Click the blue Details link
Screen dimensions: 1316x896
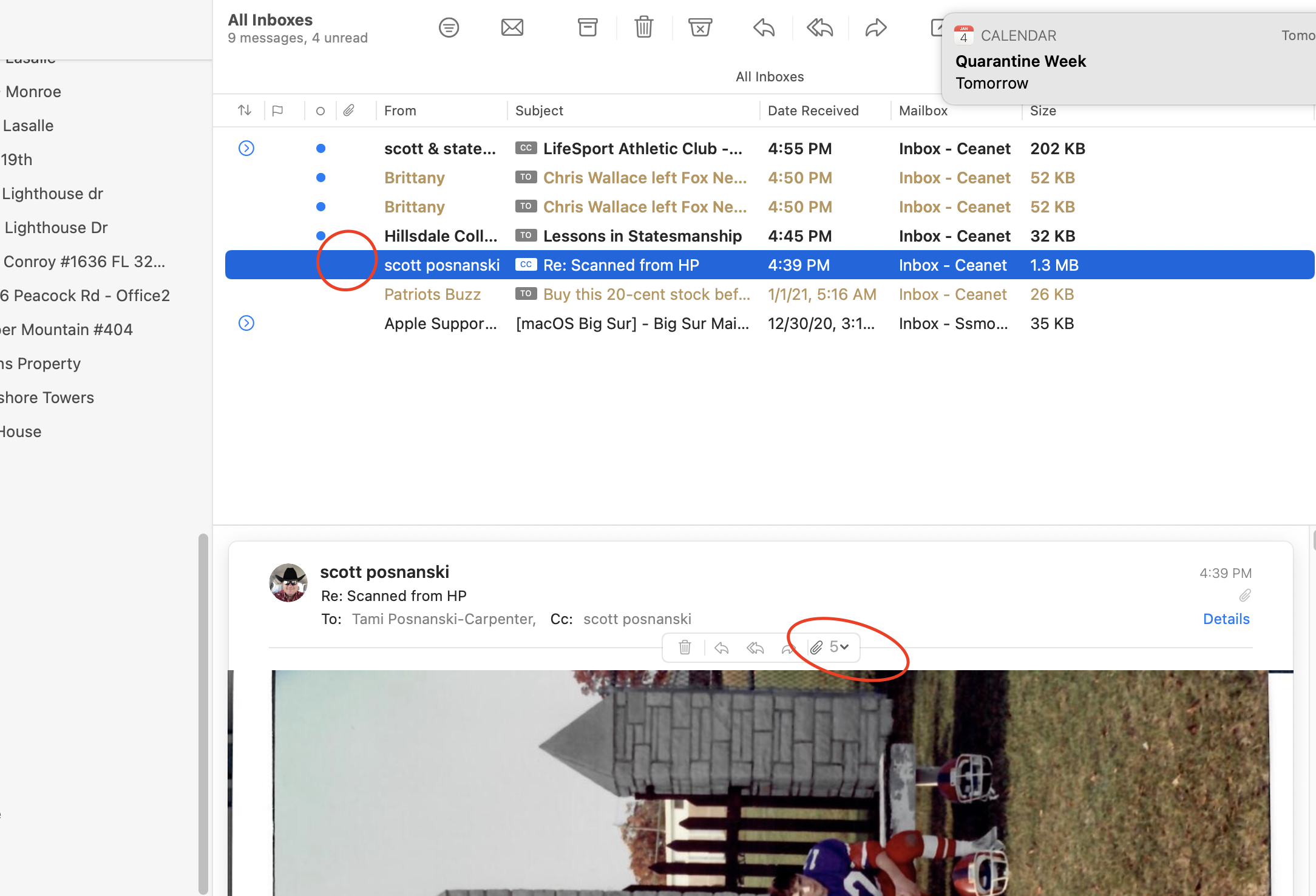coord(1226,619)
